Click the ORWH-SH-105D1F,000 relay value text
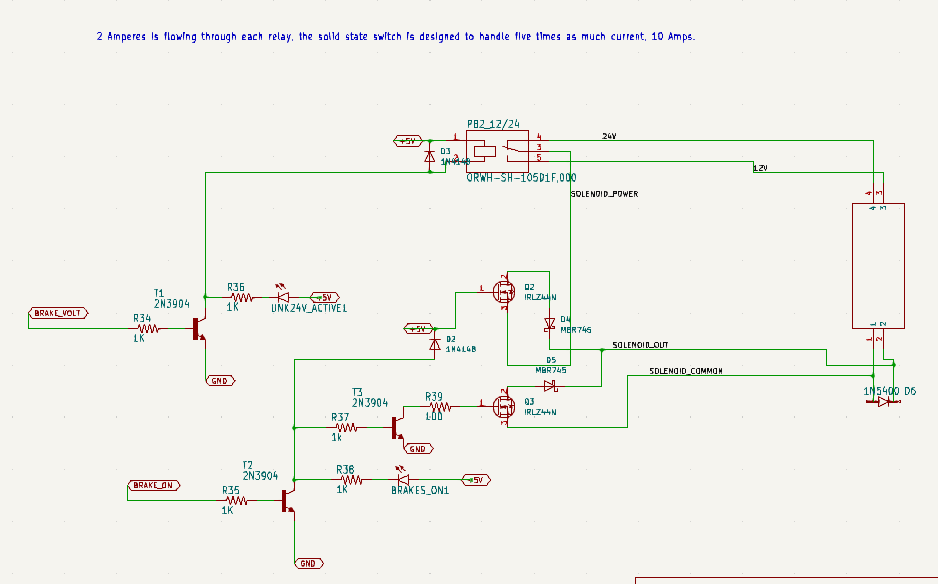This screenshot has height=584, width=938. pyautogui.click(x=522, y=178)
